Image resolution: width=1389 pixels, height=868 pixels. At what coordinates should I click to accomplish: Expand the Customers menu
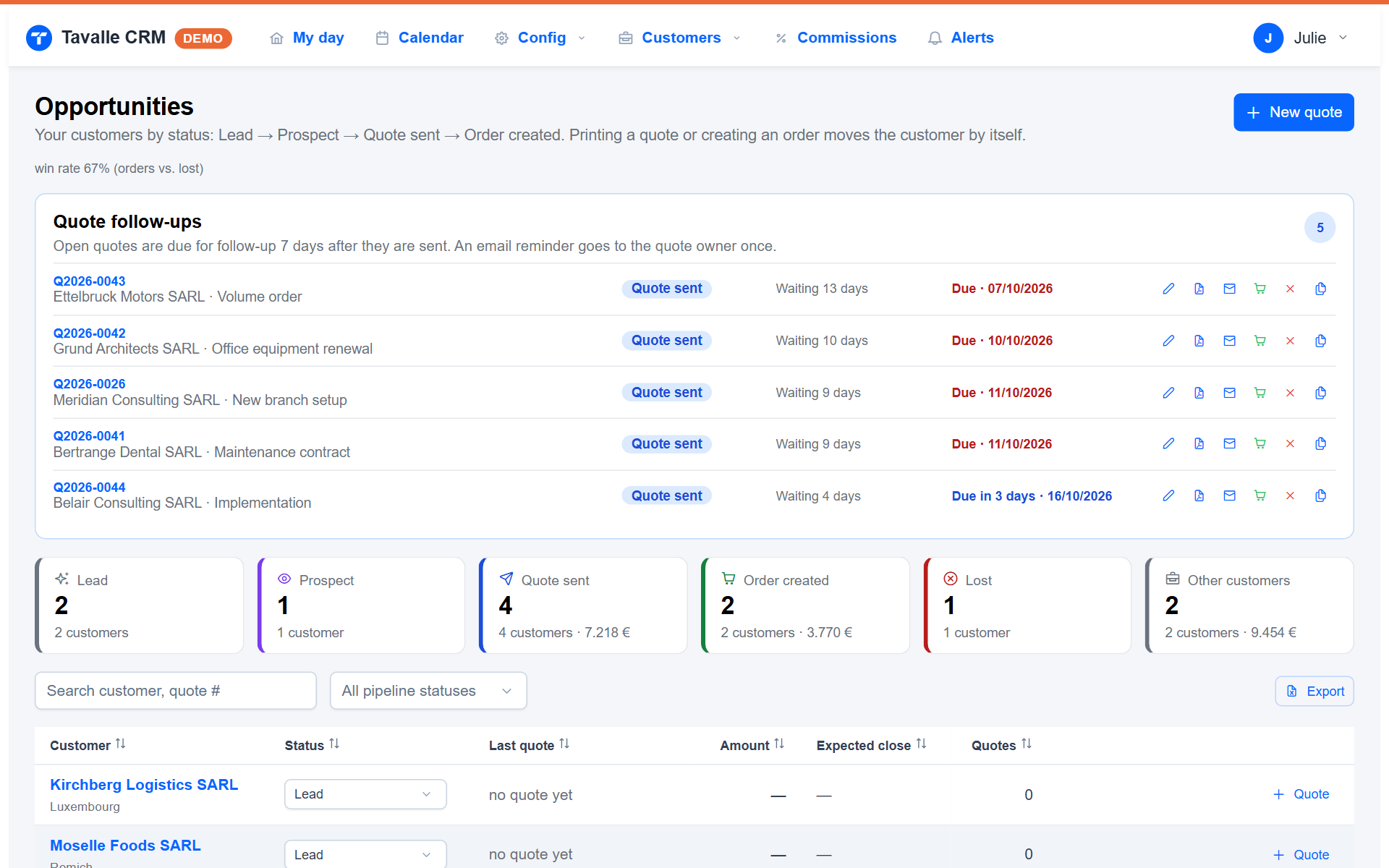[x=680, y=38]
